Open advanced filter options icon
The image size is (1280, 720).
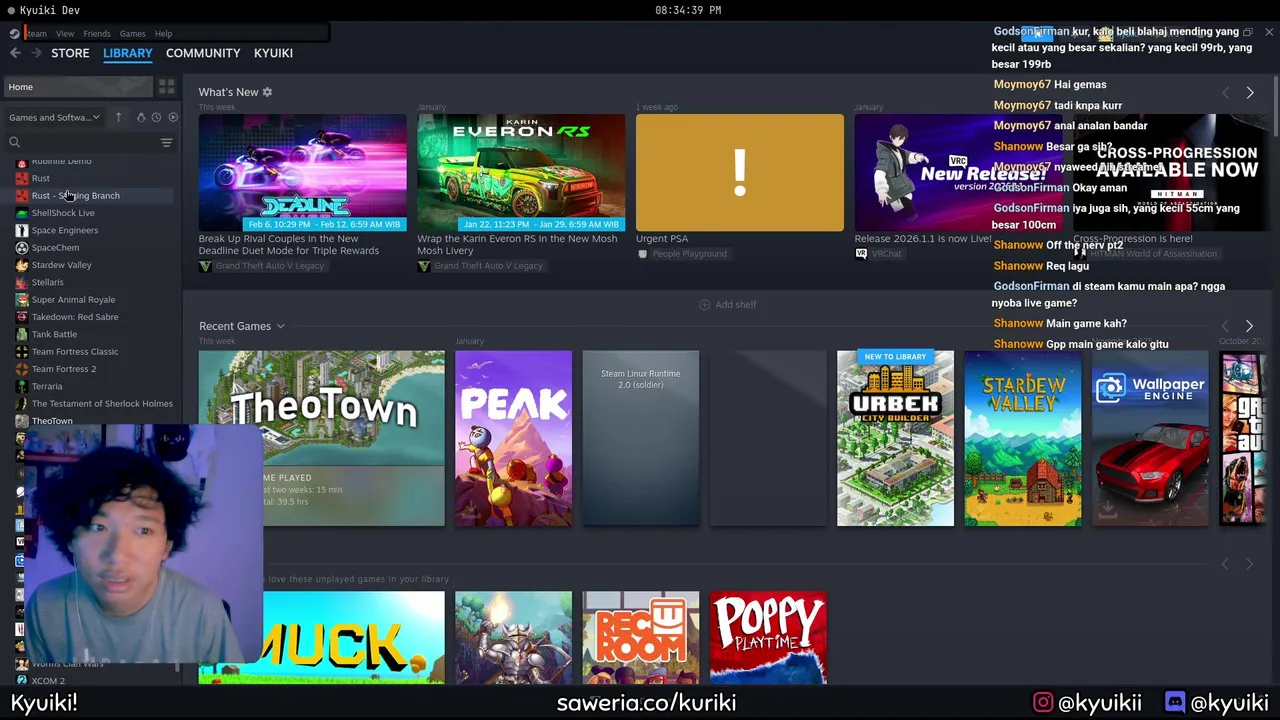167,143
